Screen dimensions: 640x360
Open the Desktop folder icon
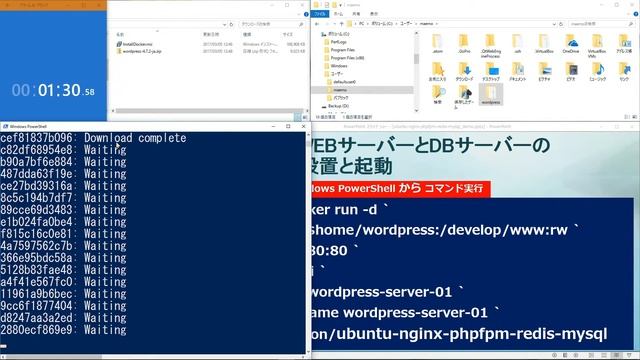[x=491, y=71]
